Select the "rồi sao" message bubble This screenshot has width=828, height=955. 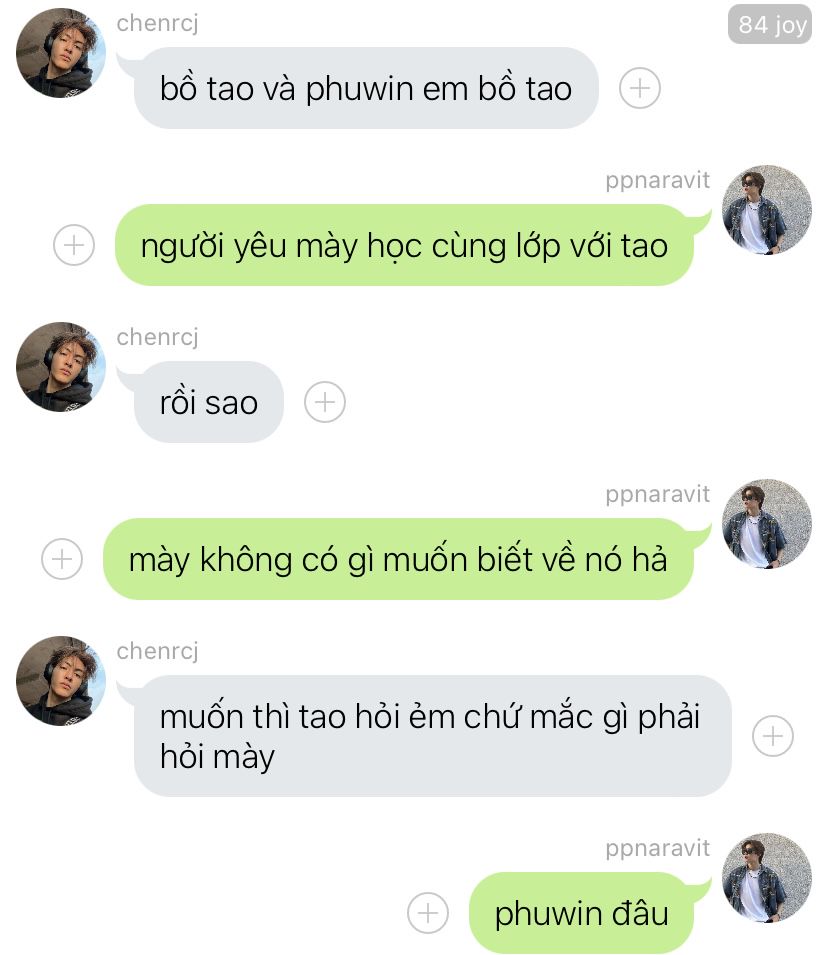[x=208, y=402]
